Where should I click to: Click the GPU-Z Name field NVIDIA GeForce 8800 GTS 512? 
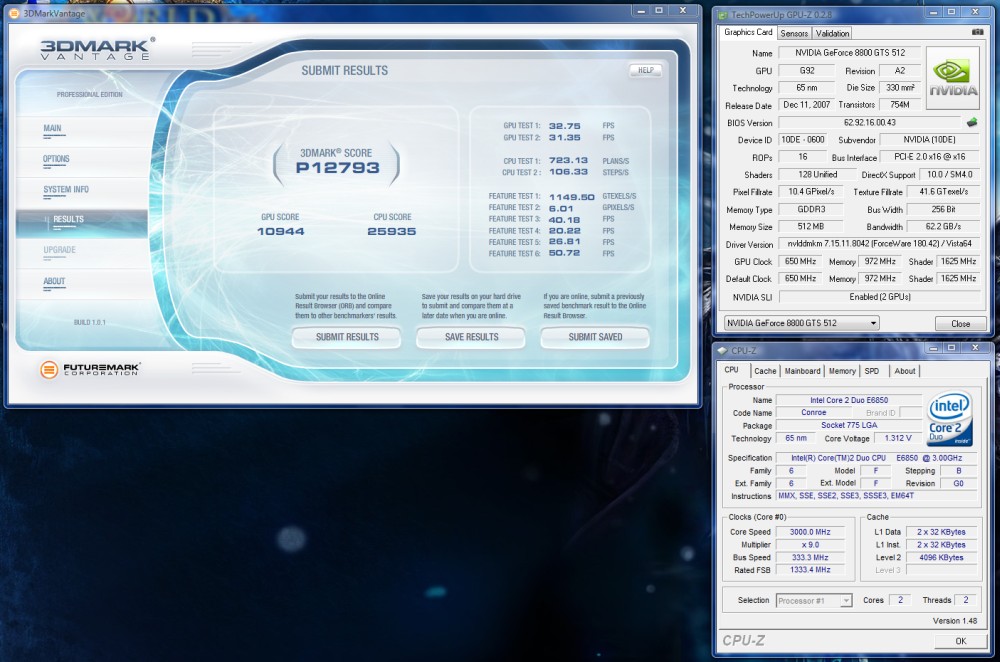pos(849,53)
